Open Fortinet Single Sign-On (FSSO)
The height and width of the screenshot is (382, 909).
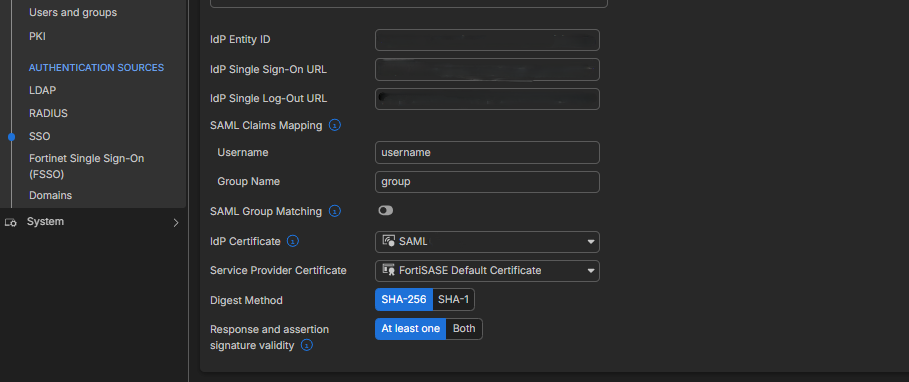click(x=86, y=166)
